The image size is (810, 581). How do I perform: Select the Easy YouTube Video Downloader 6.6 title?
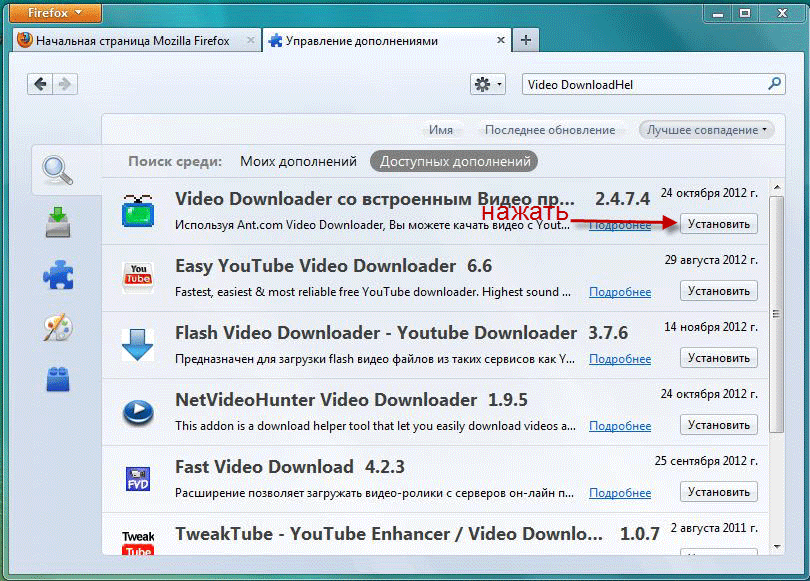(333, 266)
